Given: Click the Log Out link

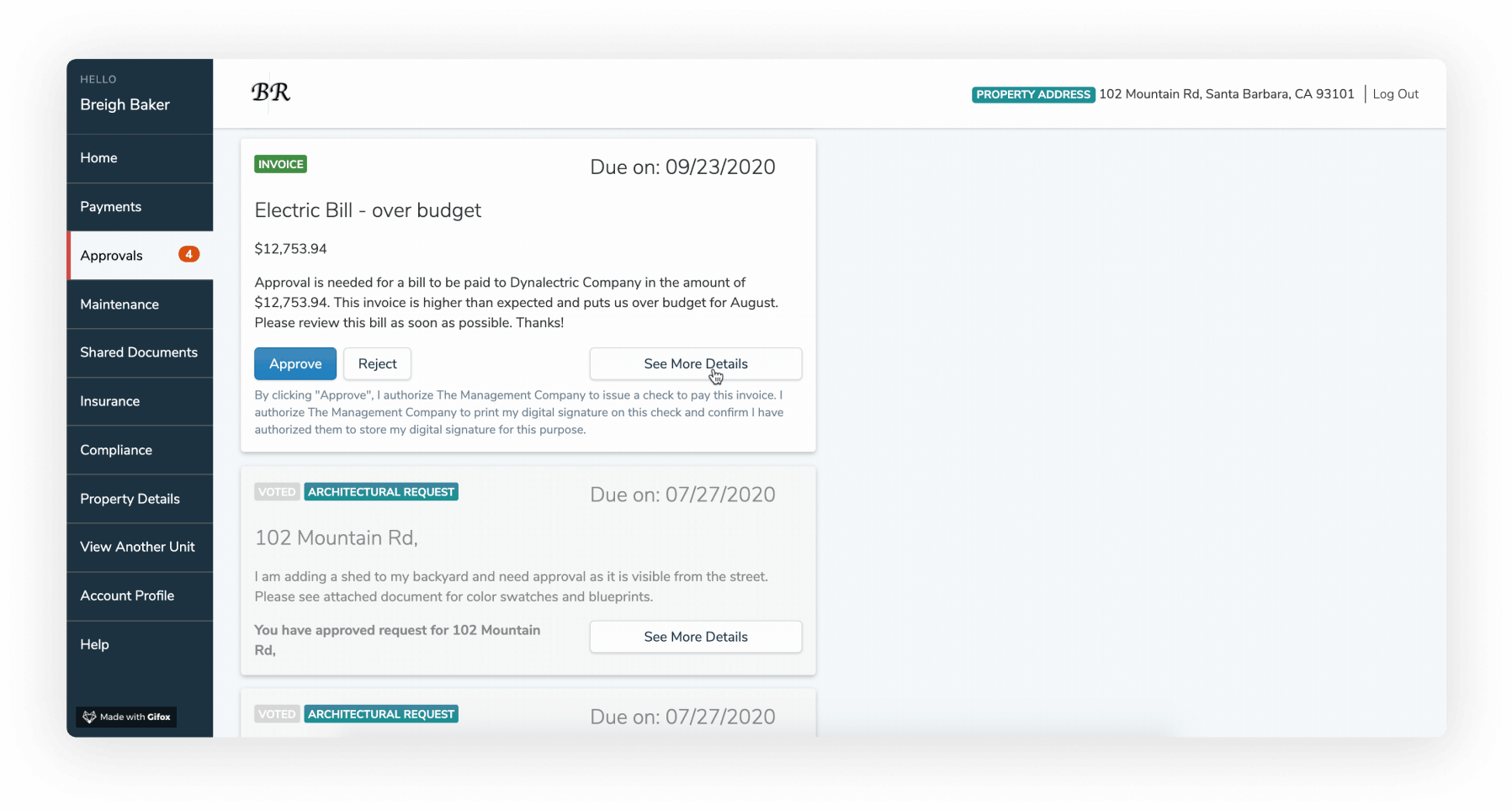Looking at the screenshot, I should [x=1395, y=94].
